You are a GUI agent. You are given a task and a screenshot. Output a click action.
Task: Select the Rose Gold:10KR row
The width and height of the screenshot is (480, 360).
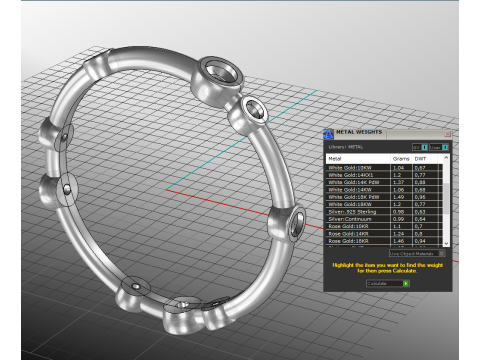[x=384, y=226]
